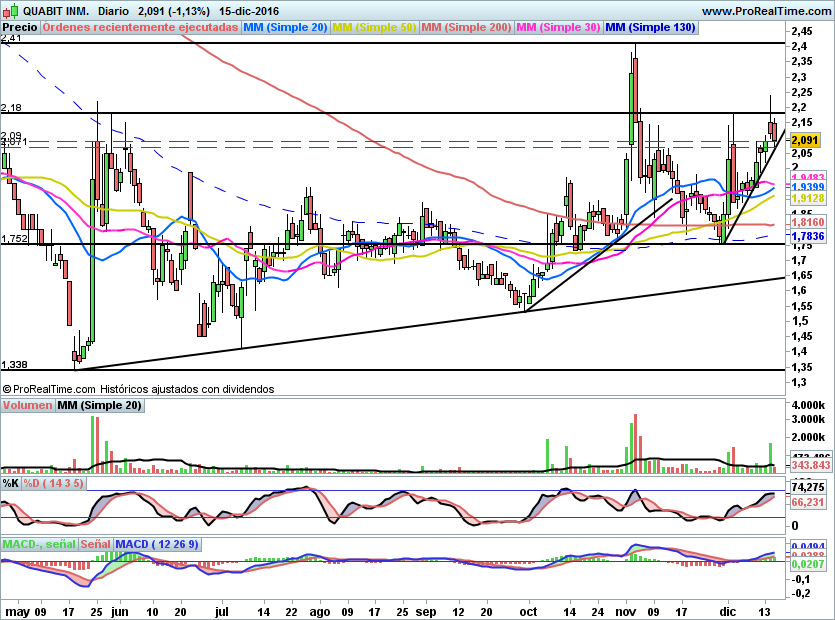This screenshot has height=620, width=835.
Task: Click the %D ( 14 3 5) label
Action: point(53,483)
